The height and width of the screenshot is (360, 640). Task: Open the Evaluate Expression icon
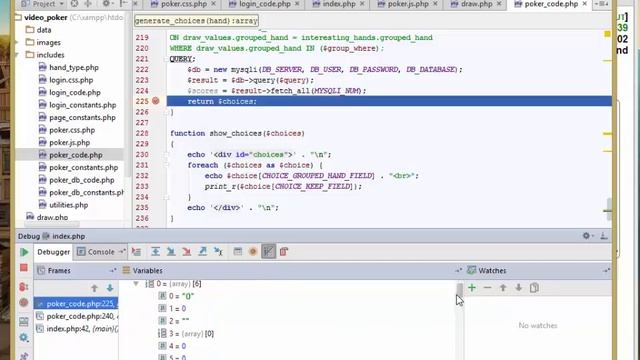click(x=238, y=252)
